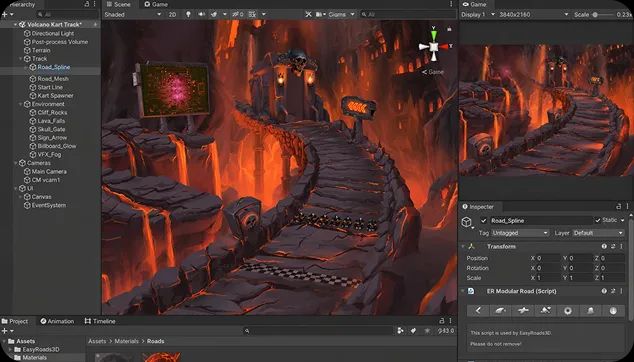
Task: Click Project panel search by label icon
Action: click(413, 330)
